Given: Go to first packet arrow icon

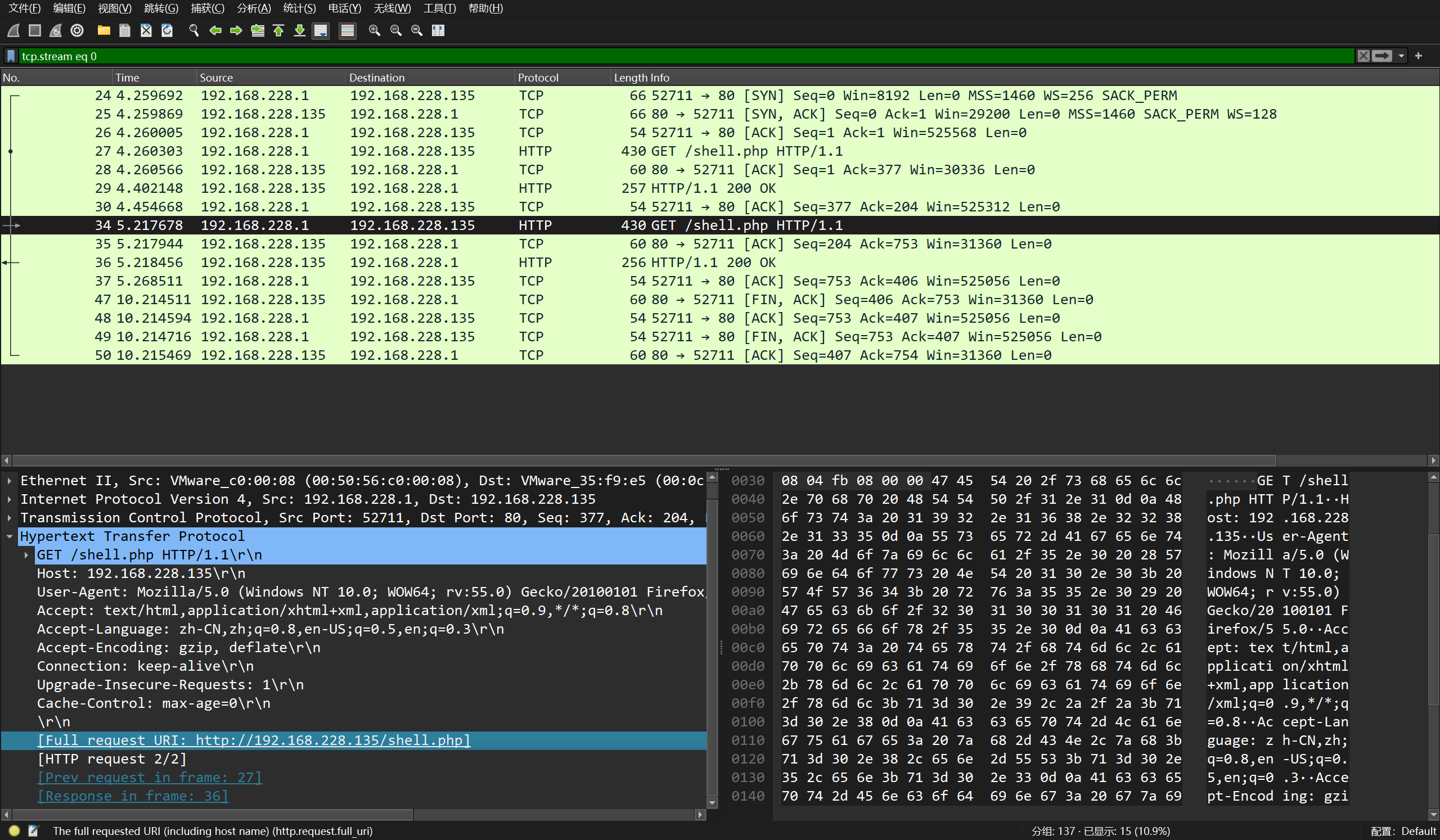Looking at the screenshot, I should click(279, 30).
